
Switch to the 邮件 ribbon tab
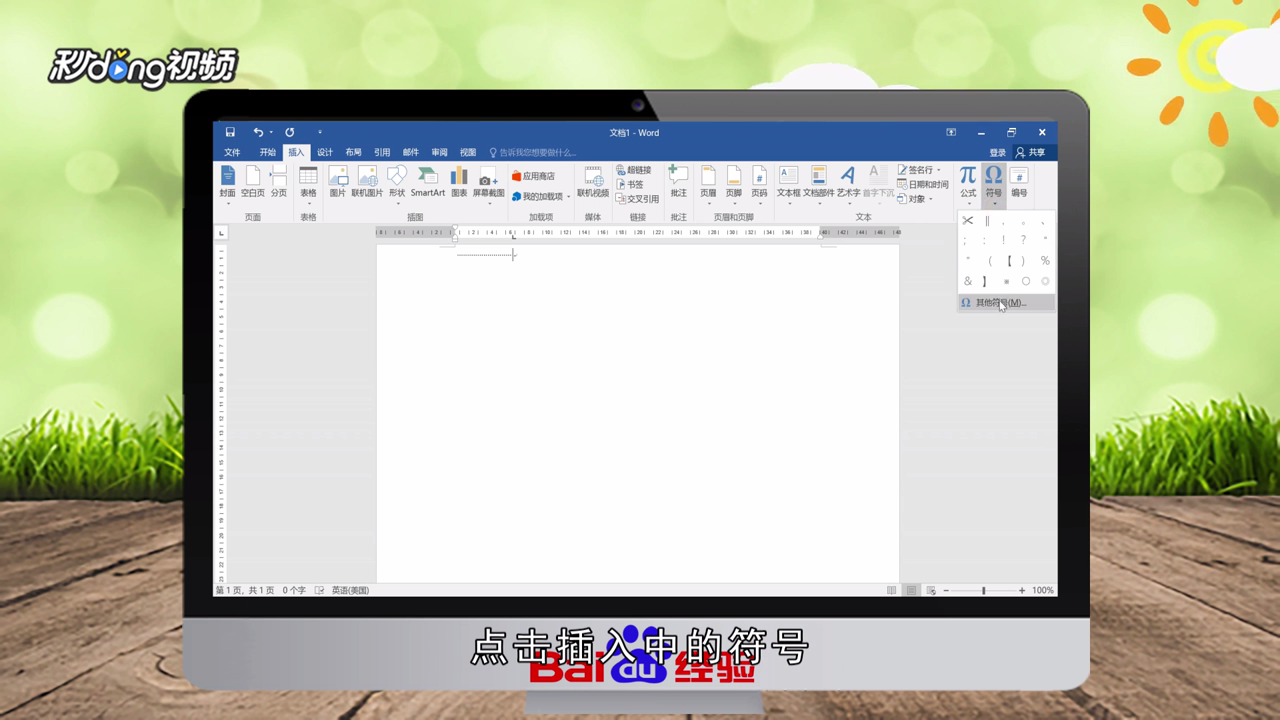[411, 152]
